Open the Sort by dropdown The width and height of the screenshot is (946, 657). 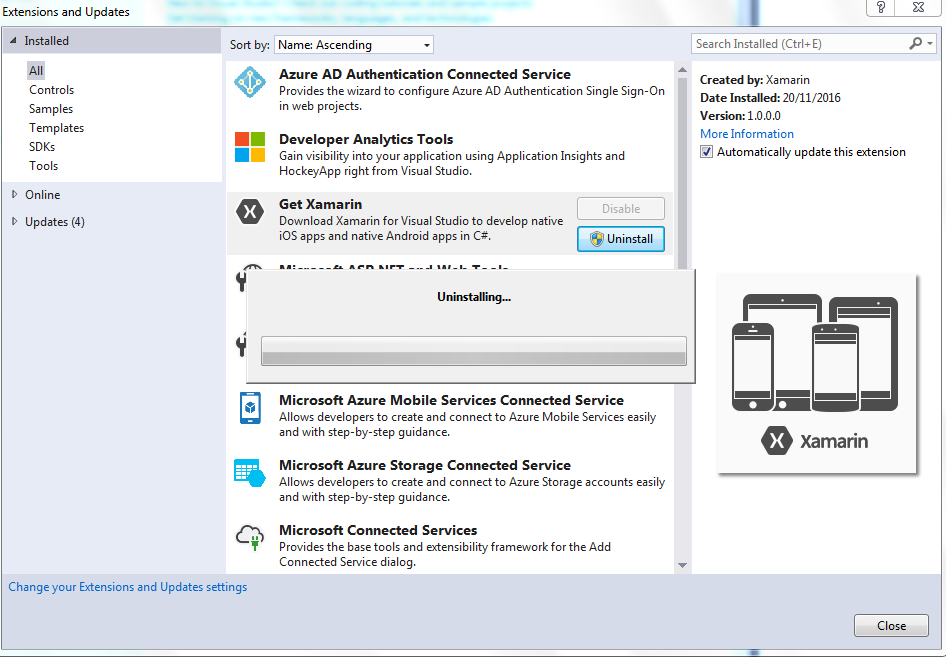coord(354,45)
